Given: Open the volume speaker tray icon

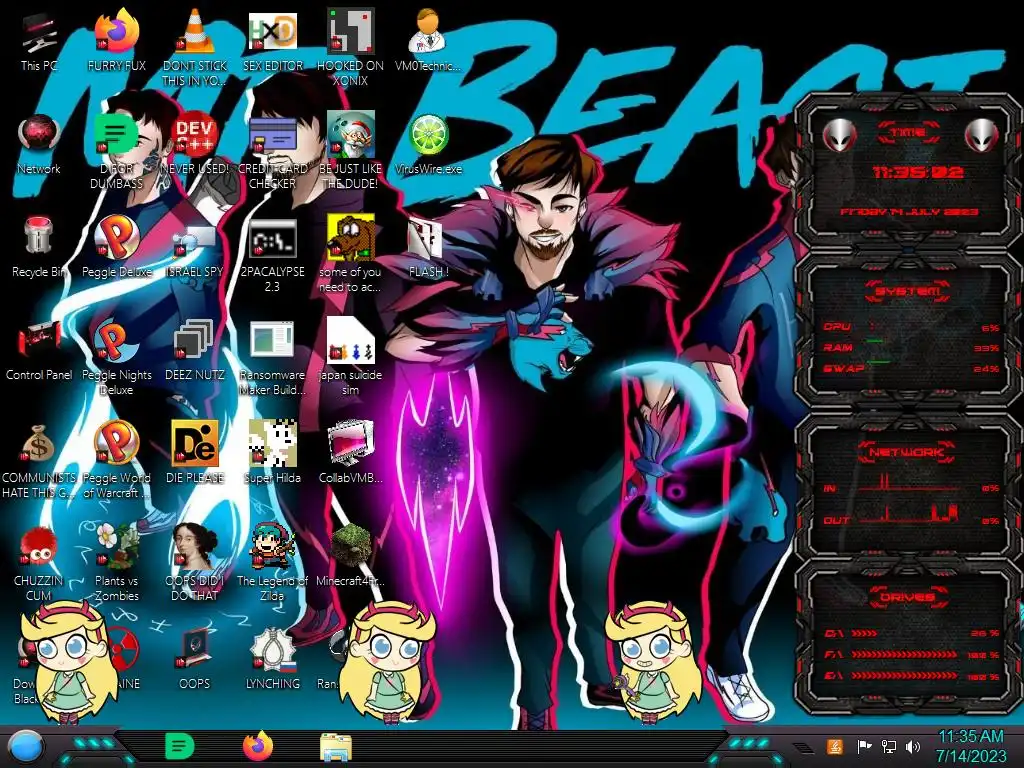Looking at the screenshot, I should [913, 746].
